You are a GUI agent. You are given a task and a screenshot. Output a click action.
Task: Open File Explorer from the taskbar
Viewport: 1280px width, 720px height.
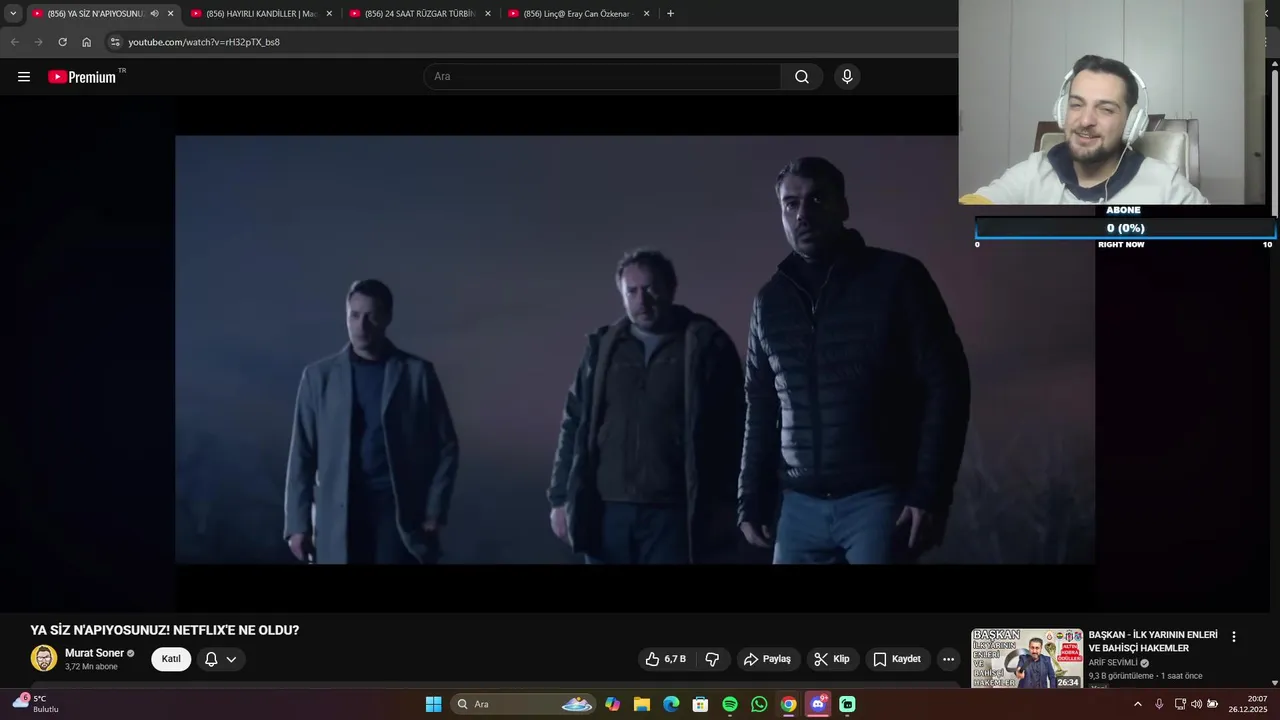click(x=641, y=704)
